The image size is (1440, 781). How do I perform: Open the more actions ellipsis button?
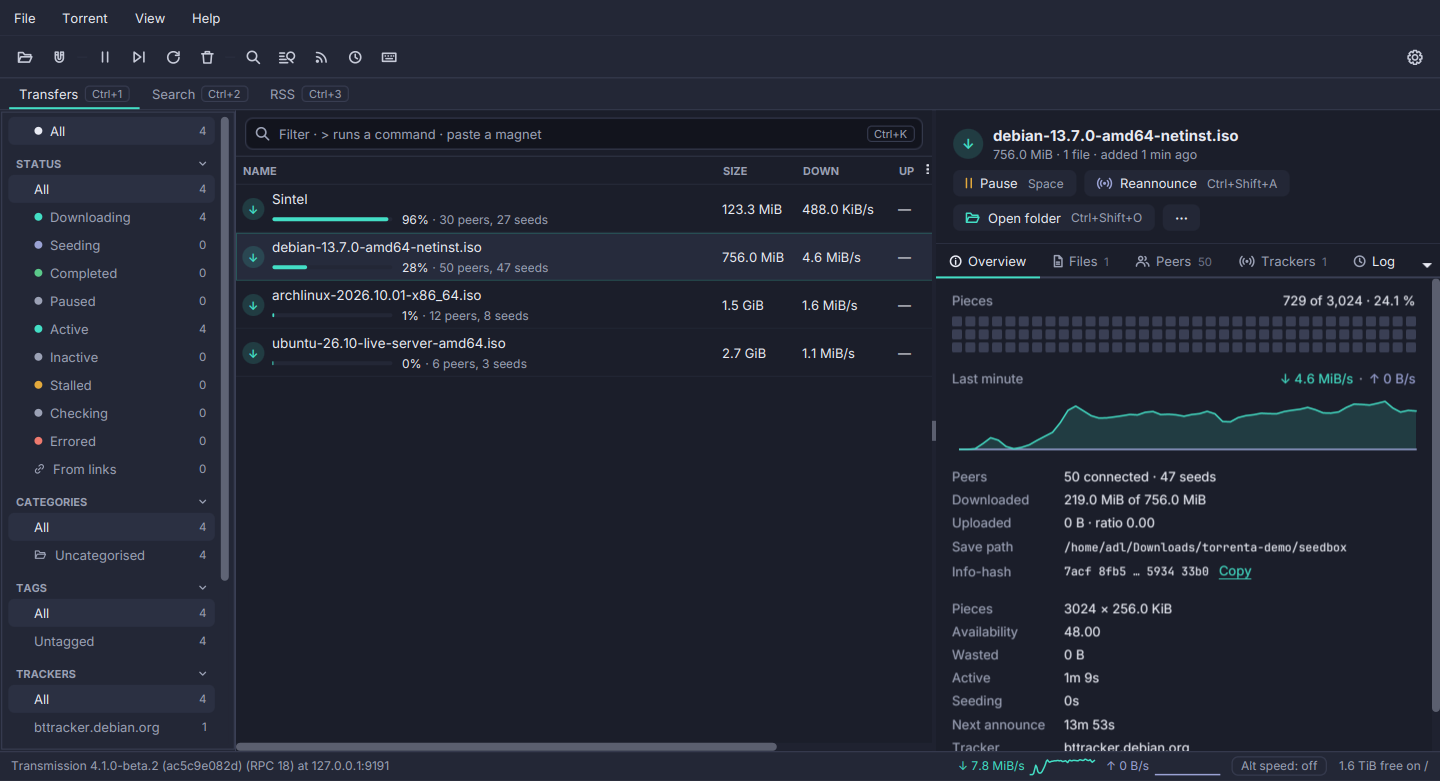click(x=1181, y=218)
